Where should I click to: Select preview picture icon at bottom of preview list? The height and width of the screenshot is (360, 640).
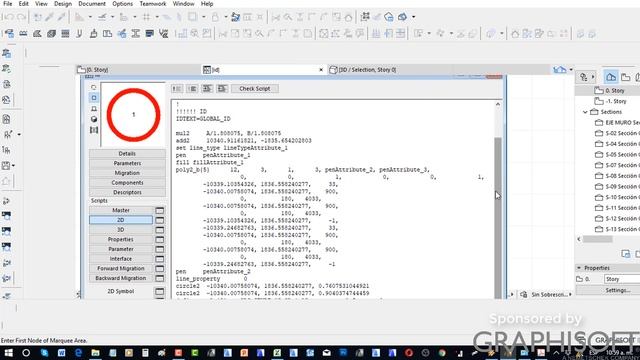94,130
